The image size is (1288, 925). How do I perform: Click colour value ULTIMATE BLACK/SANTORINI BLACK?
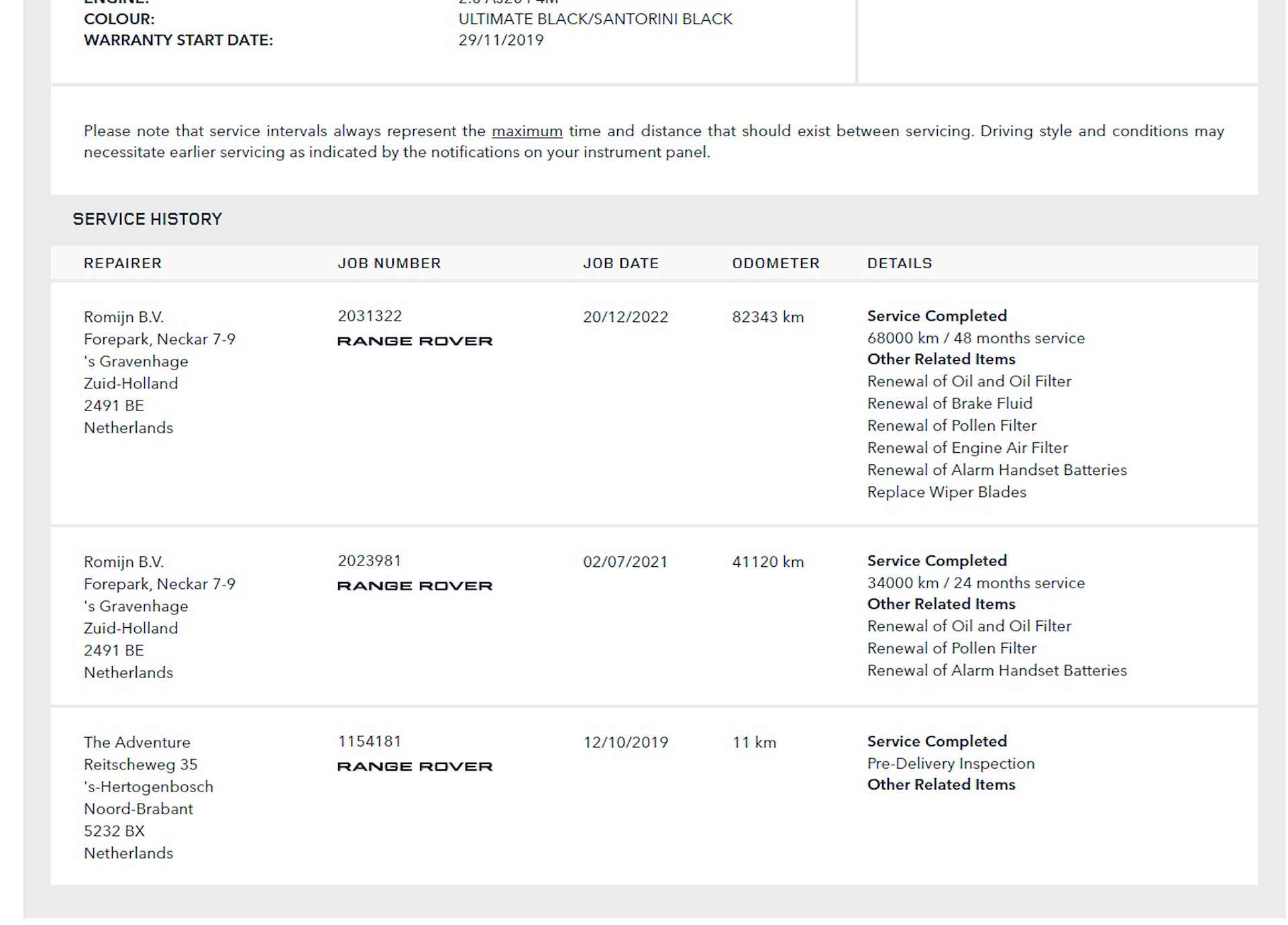pos(596,19)
